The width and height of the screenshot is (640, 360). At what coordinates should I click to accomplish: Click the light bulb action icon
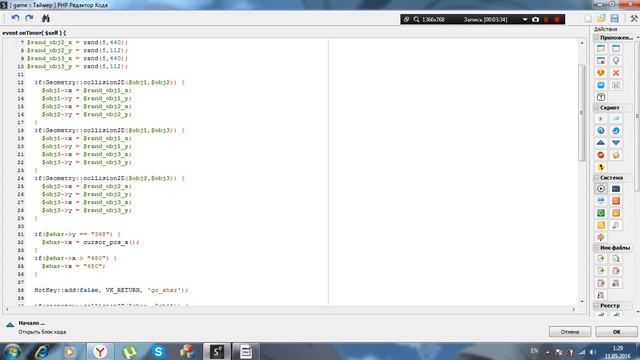(x=616, y=61)
